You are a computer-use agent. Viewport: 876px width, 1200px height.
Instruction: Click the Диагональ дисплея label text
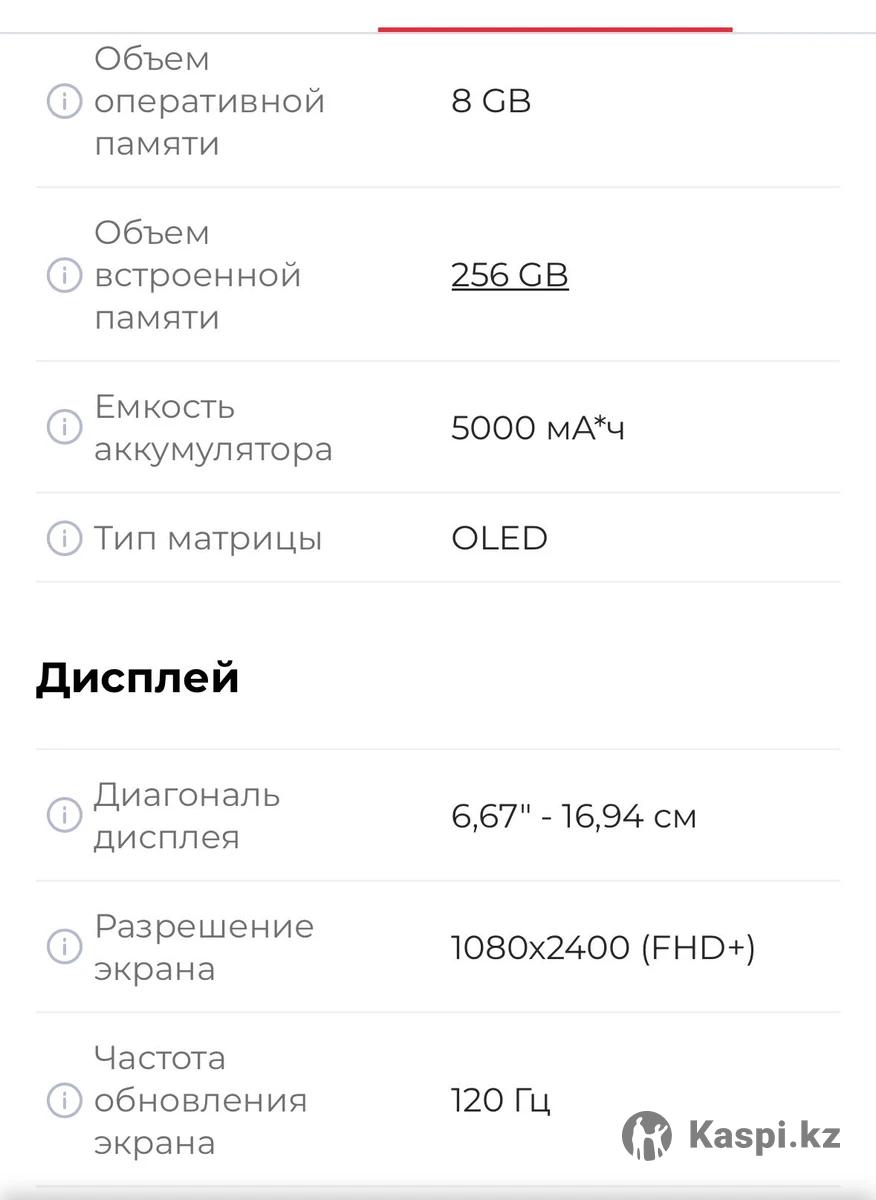pyautogui.click(x=187, y=816)
